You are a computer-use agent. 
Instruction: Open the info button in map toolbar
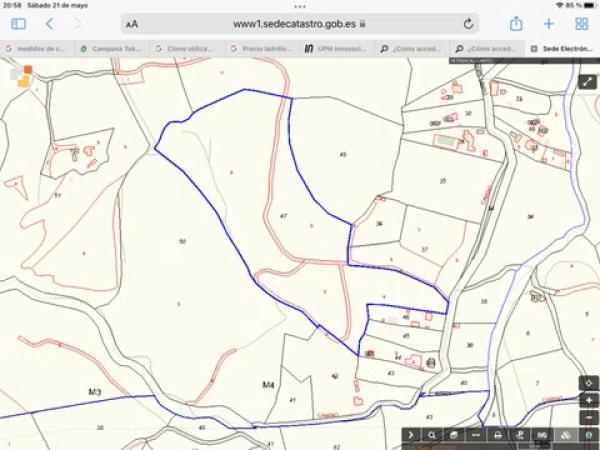(x=589, y=435)
